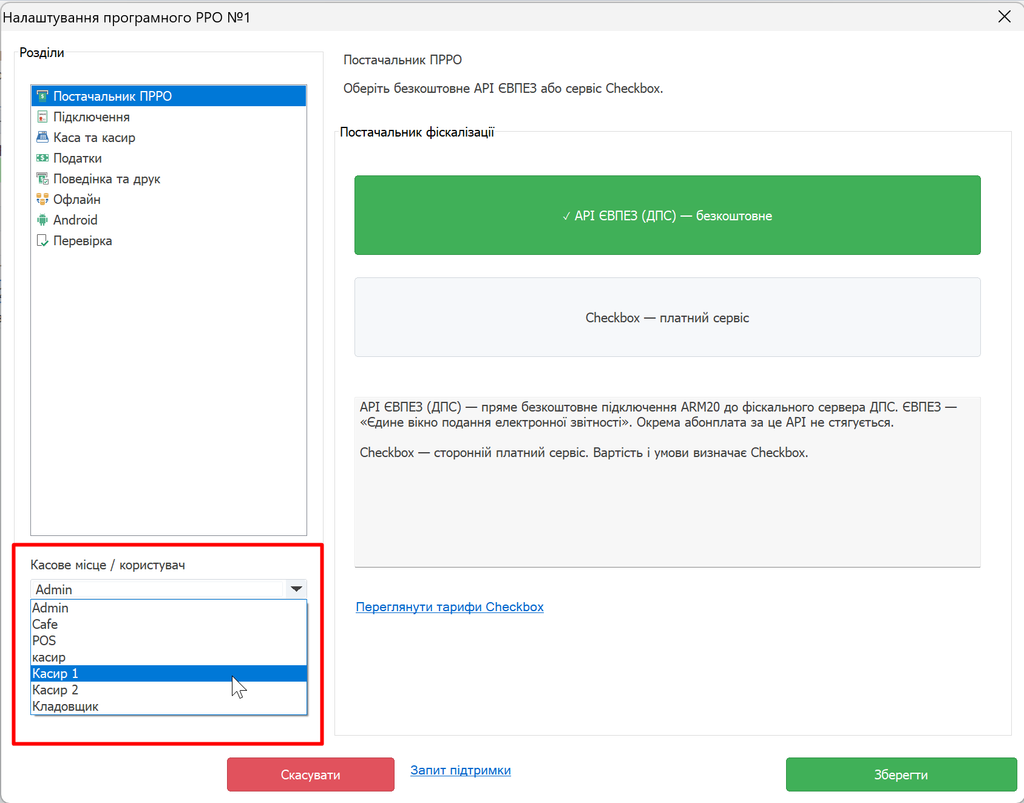1024x803 pixels.
Task: Click the Поведінка та друк icon
Action: tap(42, 179)
